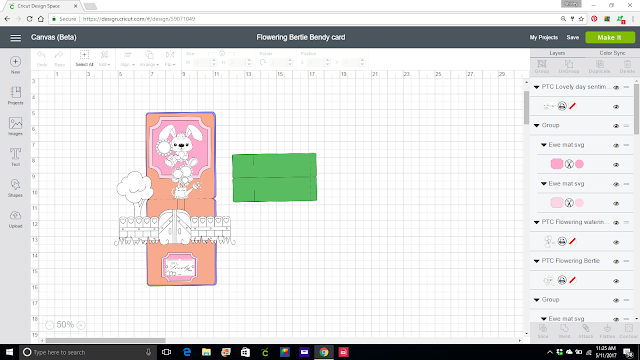Click the Redo icon

tap(59, 55)
